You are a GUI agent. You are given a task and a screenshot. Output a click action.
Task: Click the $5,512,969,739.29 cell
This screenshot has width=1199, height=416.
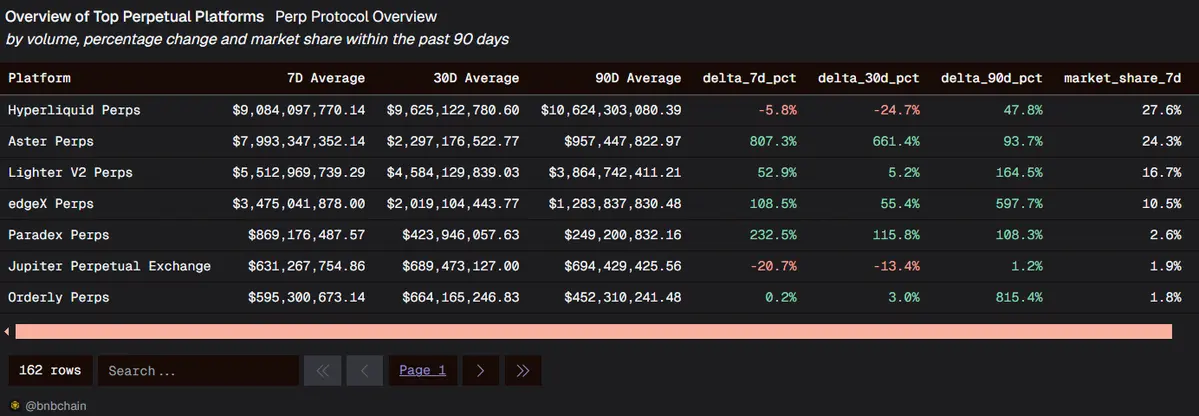[x=299, y=173]
